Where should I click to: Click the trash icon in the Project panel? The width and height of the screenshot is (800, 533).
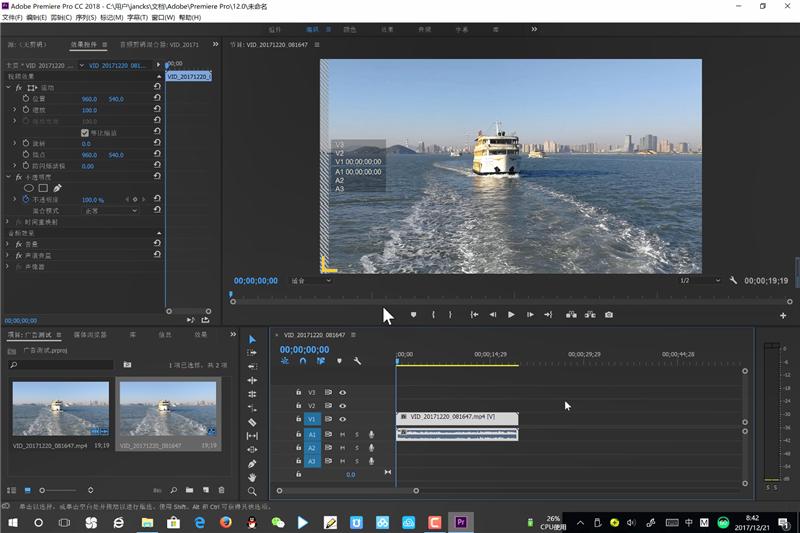tap(221, 490)
